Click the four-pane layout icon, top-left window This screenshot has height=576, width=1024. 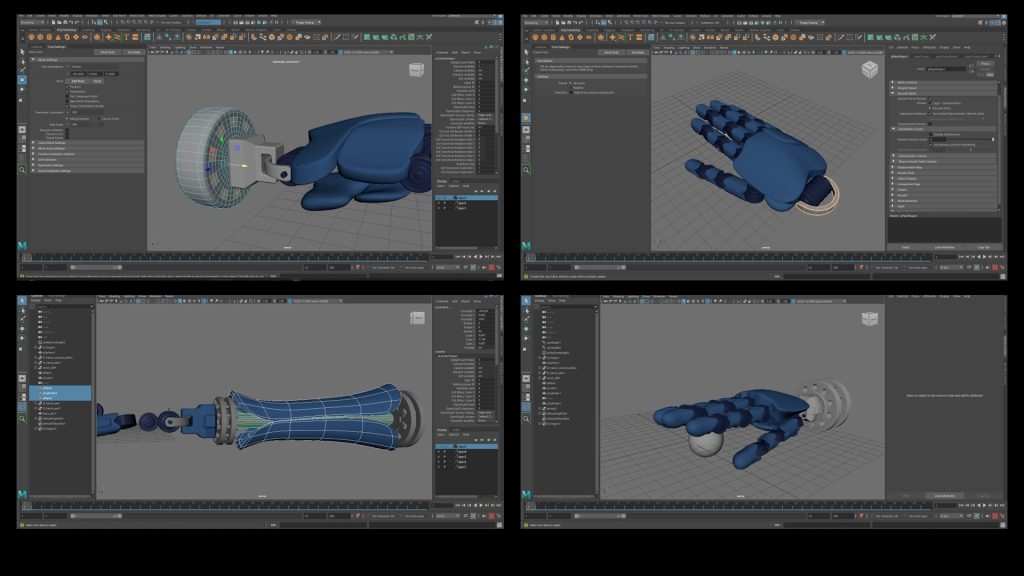(x=22, y=139)
